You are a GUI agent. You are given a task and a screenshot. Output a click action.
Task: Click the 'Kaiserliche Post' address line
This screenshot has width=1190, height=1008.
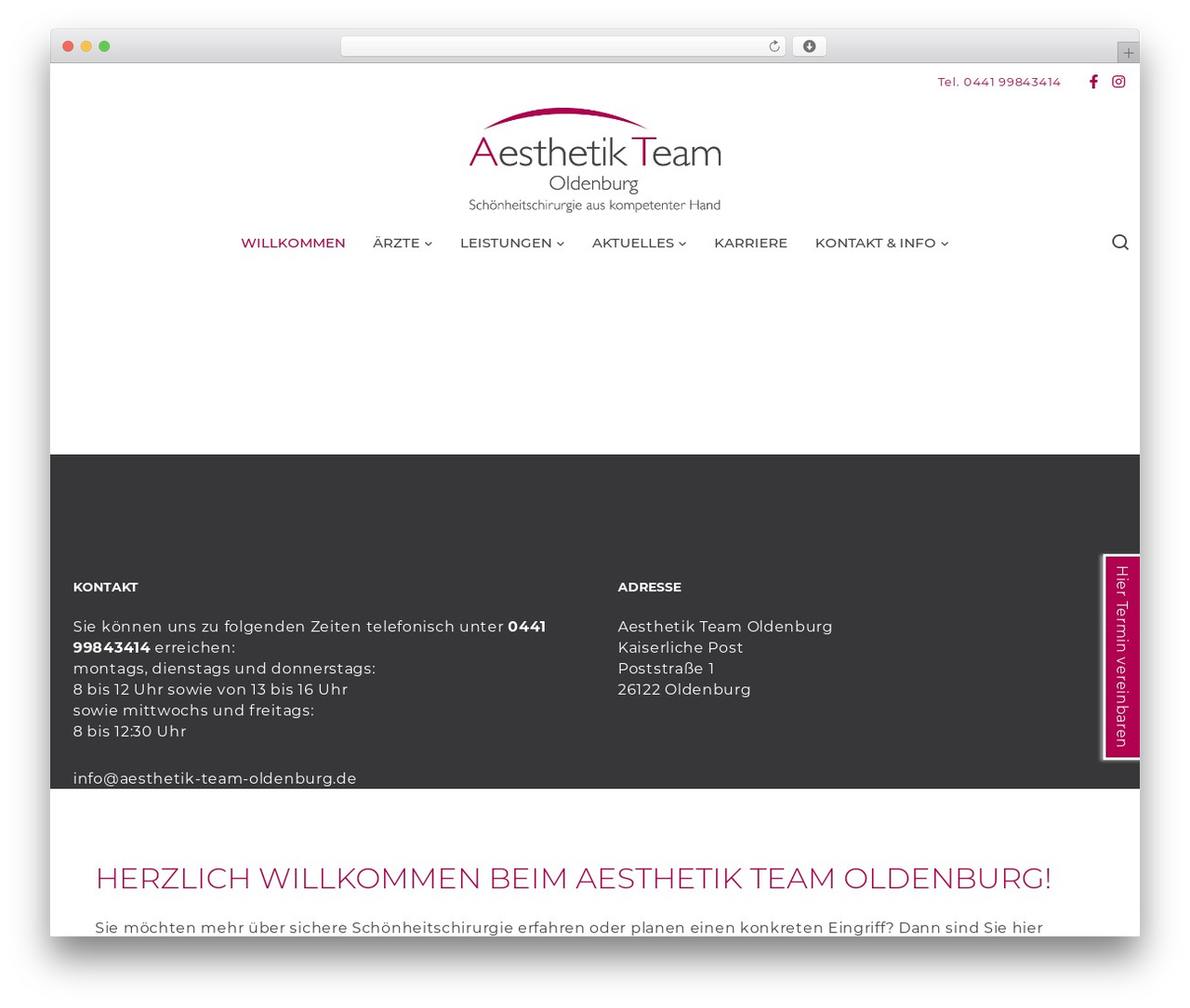point(681,647)
